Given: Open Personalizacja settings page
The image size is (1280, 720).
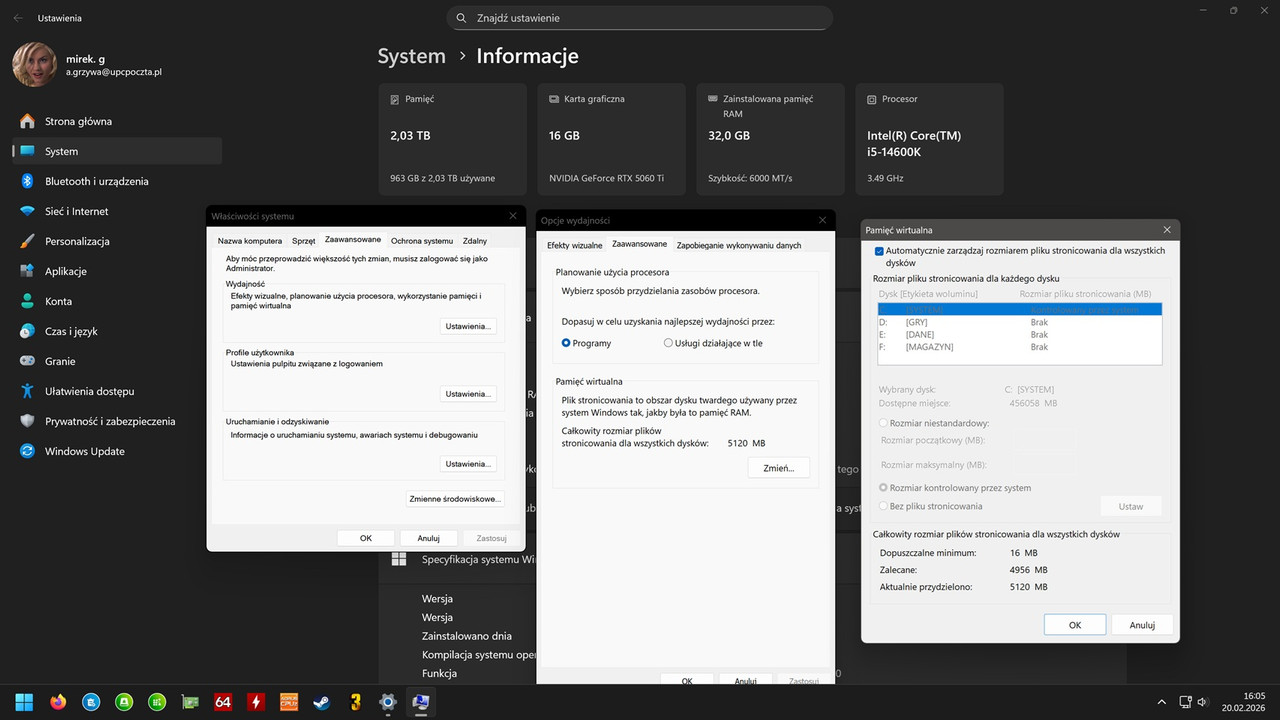Looking at the screenshot, I should pos(117,241).
